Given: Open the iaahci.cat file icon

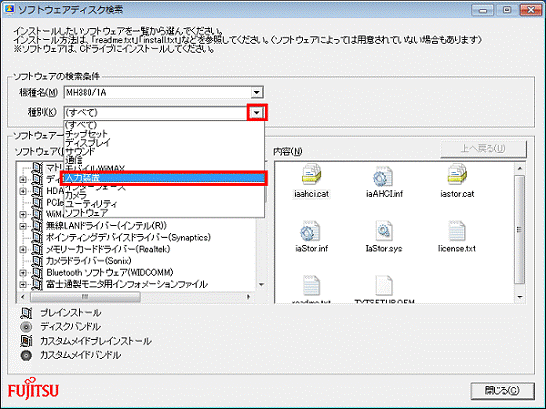Looking at the screenshot, I should click(311, 174).
